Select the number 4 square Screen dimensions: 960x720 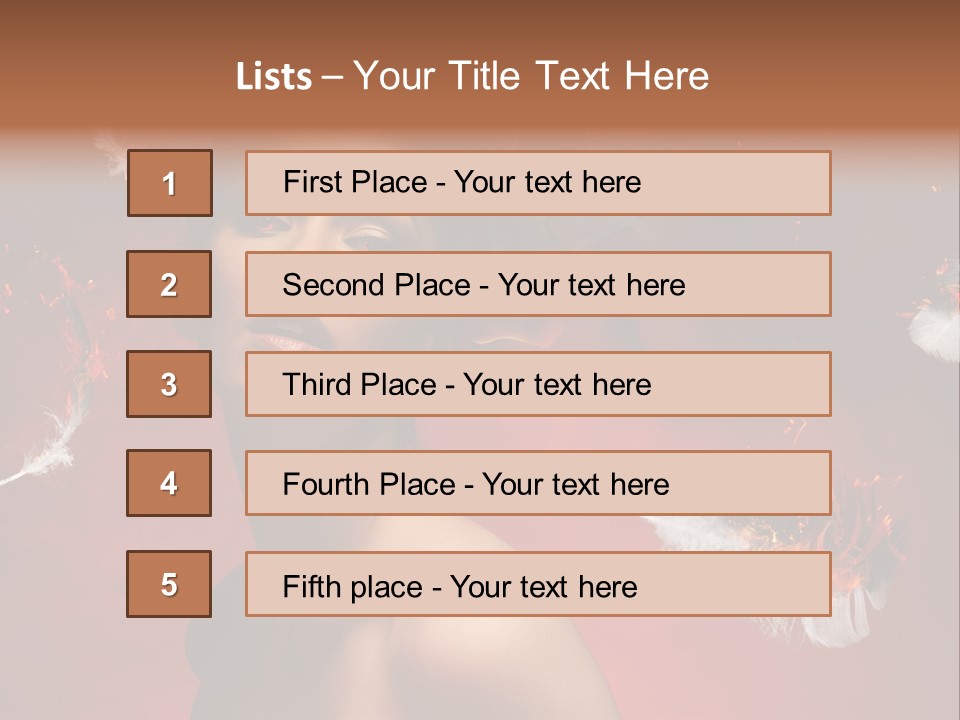point(169,483)
